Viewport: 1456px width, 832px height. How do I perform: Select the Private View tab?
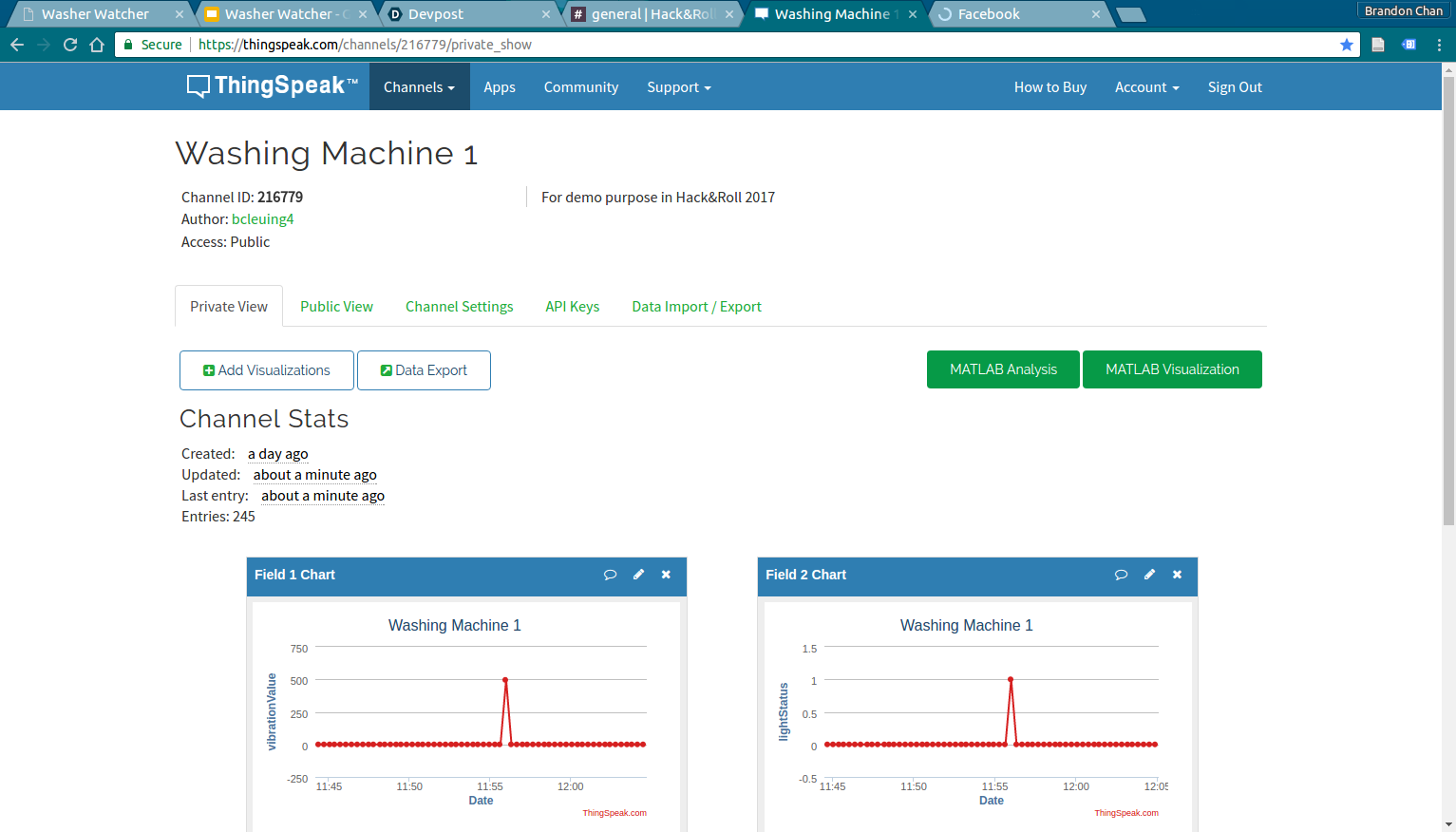click(x=229, y=306)
